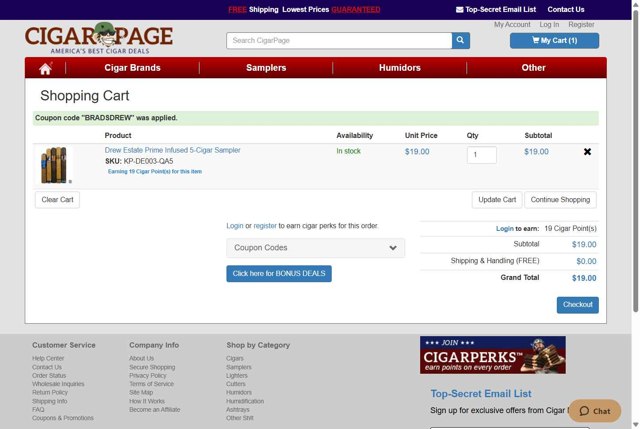This screenshot has width=640, height=429.
Task: Open the Cigar Brands menu
Action: [x=132, y=68]
